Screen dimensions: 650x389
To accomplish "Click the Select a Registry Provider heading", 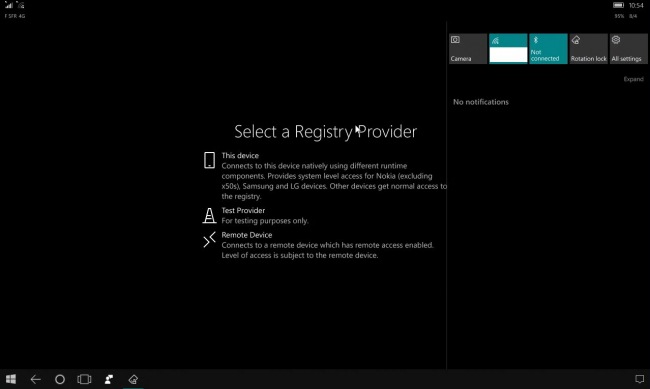I will point(325,132).
